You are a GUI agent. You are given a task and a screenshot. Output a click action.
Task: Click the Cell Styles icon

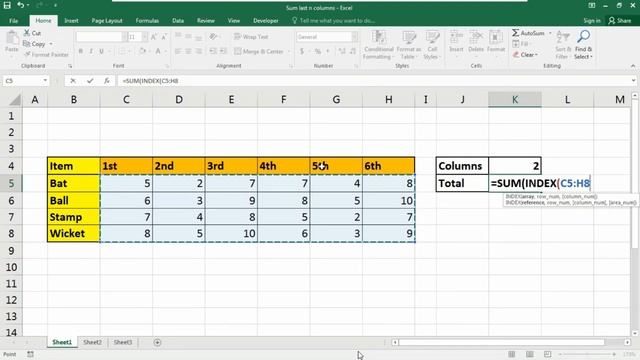pos(432,38)
